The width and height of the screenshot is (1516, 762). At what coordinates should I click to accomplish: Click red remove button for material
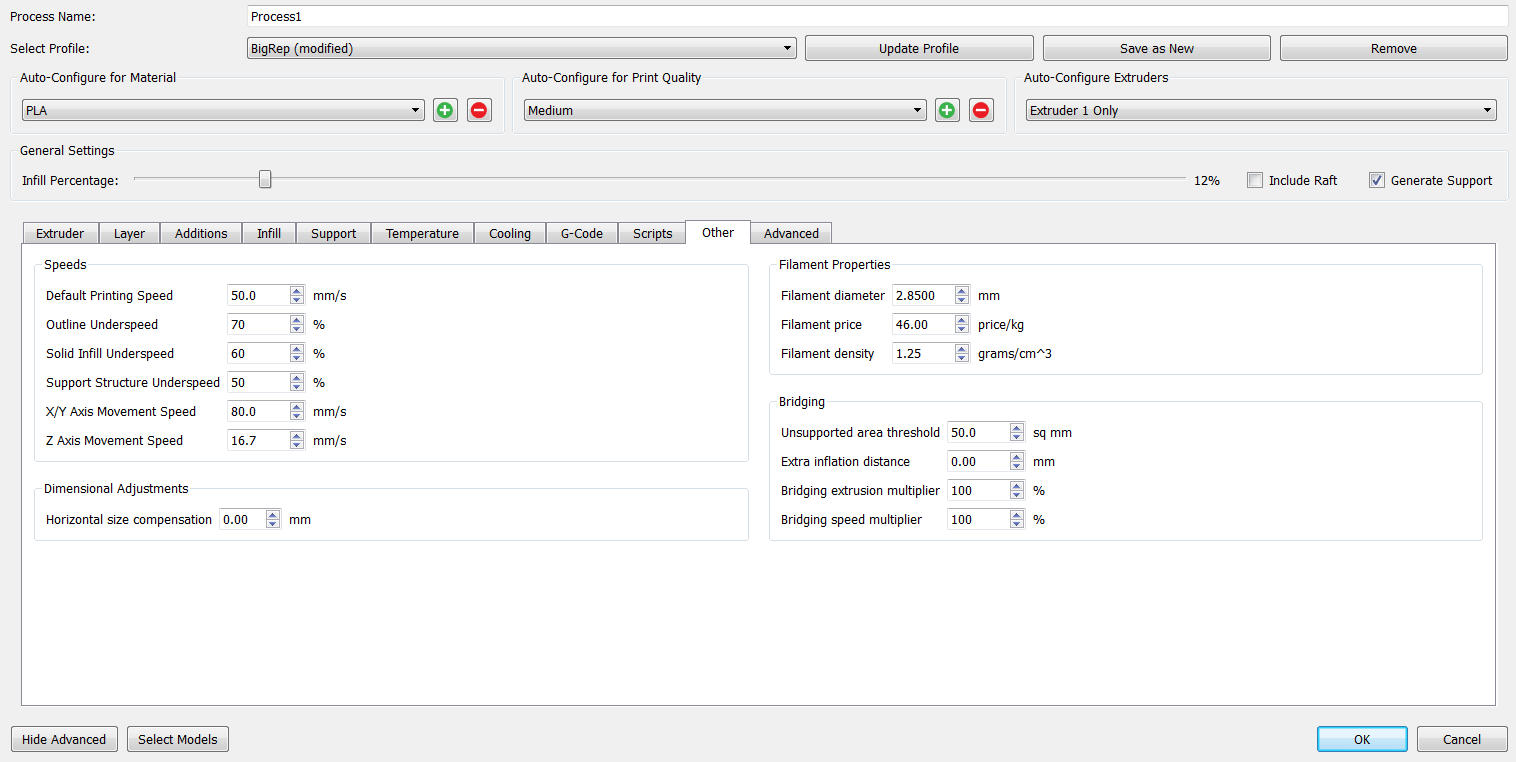point(479,110)
